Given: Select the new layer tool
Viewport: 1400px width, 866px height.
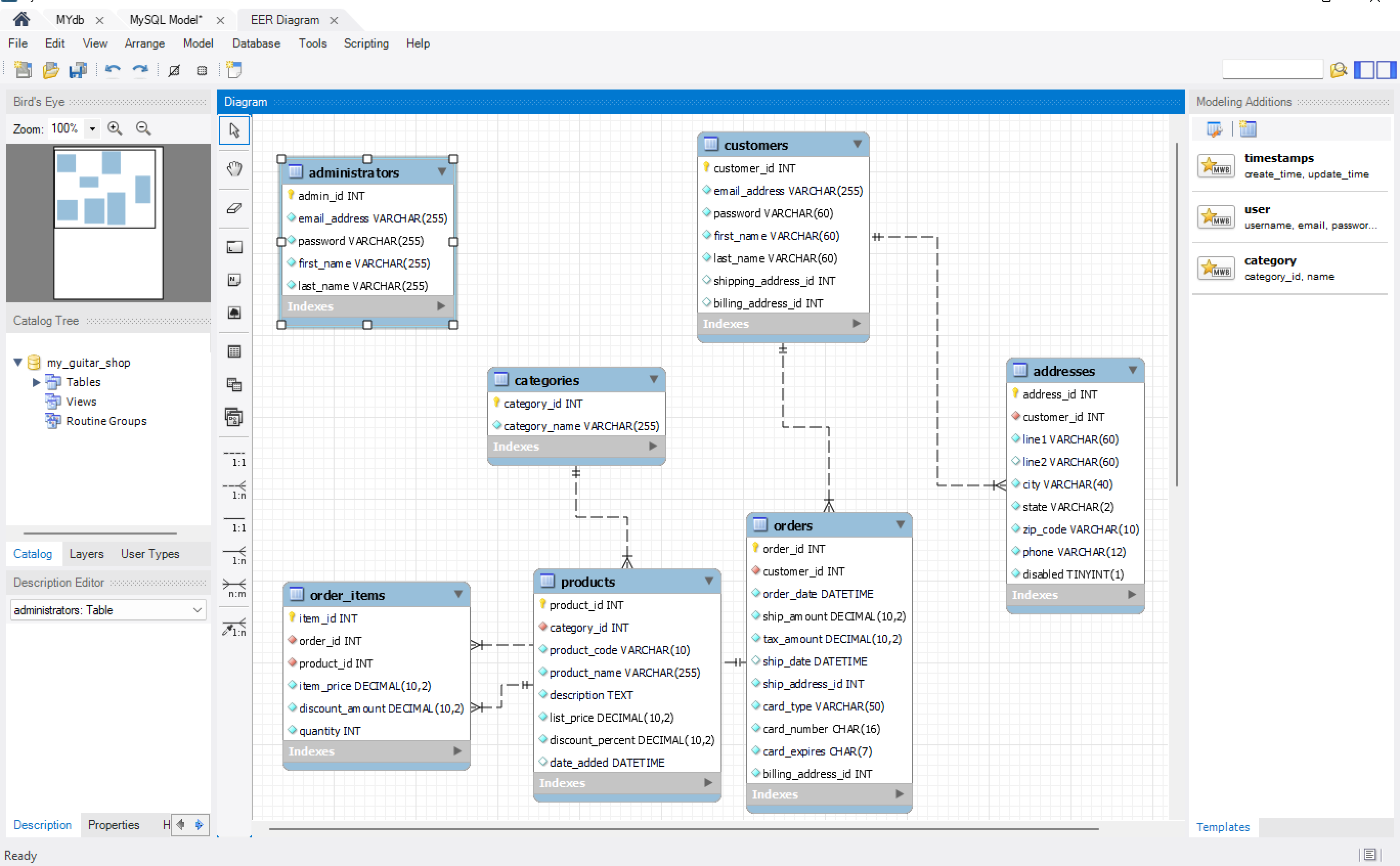Looking at the screenshot, I should coord(234,247).
